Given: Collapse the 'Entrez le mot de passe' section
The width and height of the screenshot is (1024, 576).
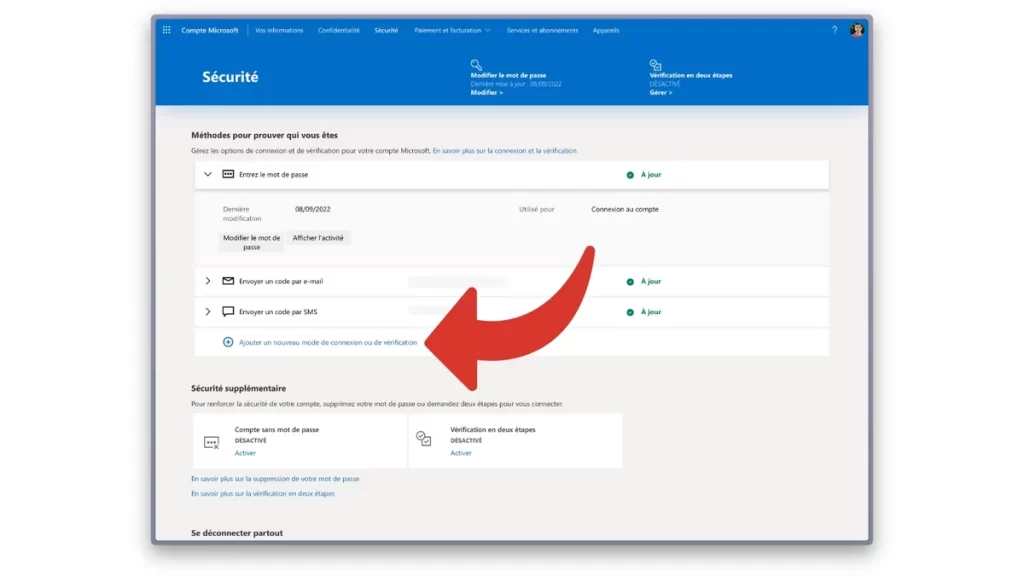Looking at the screenshot, I should tap(208, 174).
